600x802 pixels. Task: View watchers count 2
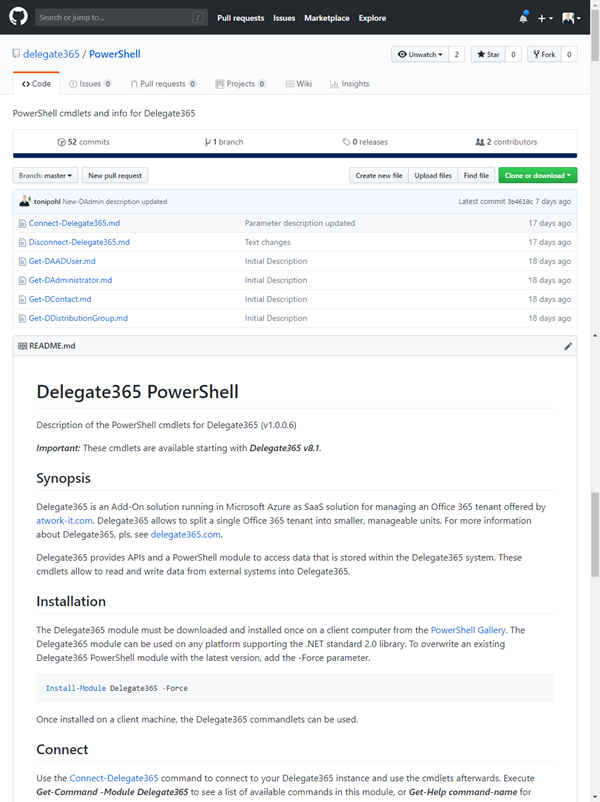click(x=456, y=54)
